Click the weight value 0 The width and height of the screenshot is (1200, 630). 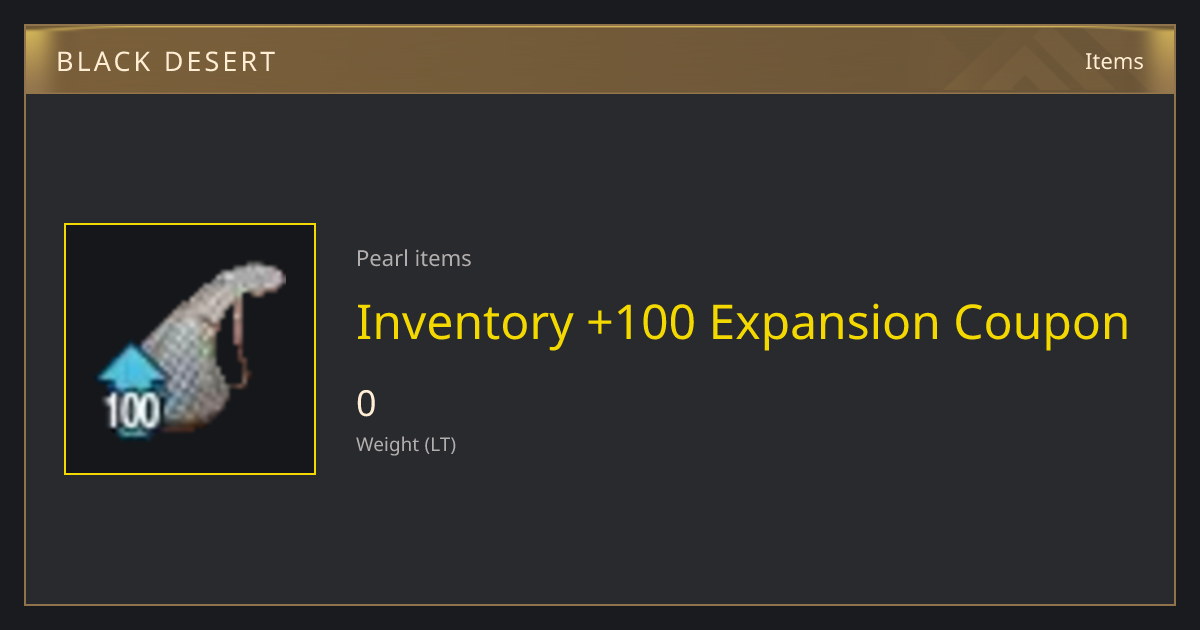(366, 404)
